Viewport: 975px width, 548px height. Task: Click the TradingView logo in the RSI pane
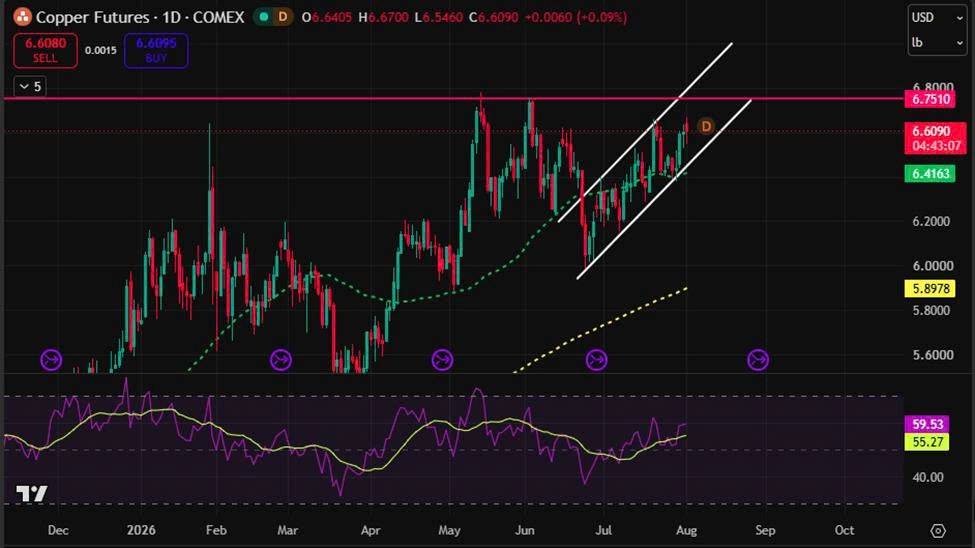click(32, 494)
